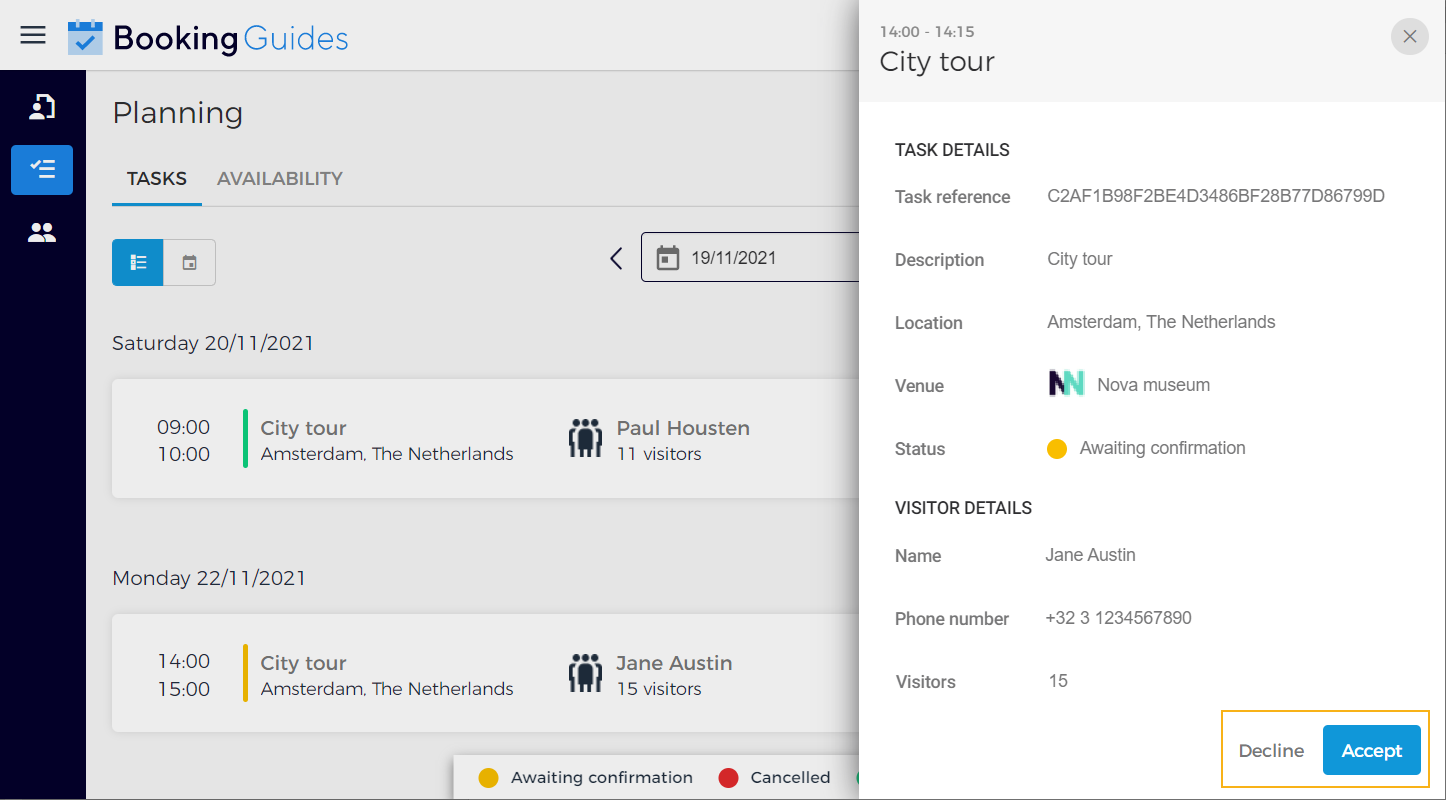
Task: Go to previous date with left chevron
Action: [x=616, y=258]
